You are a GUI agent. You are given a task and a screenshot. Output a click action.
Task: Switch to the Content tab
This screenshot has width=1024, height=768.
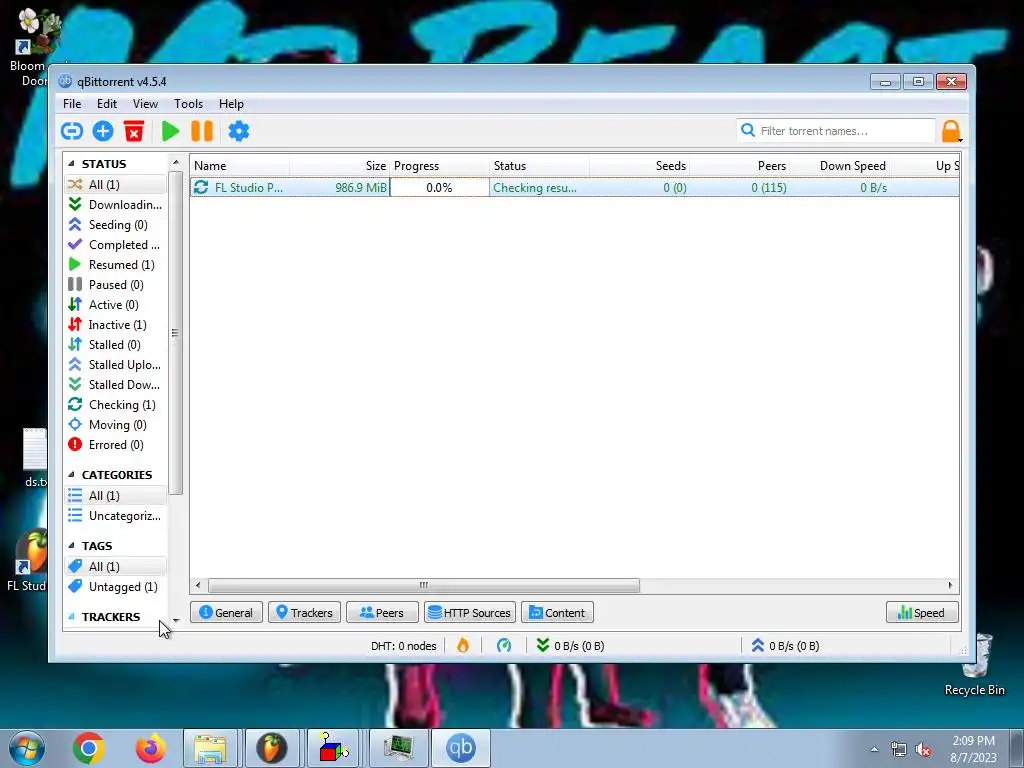coord(557,613)
